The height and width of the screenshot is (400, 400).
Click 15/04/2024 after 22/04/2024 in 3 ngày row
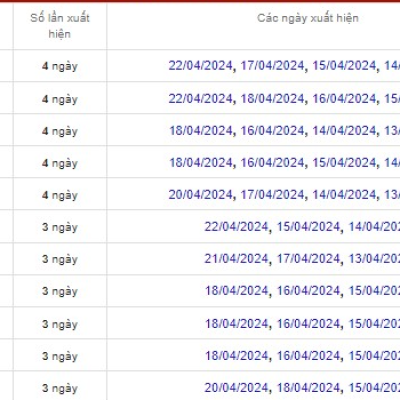click(308, 227)
